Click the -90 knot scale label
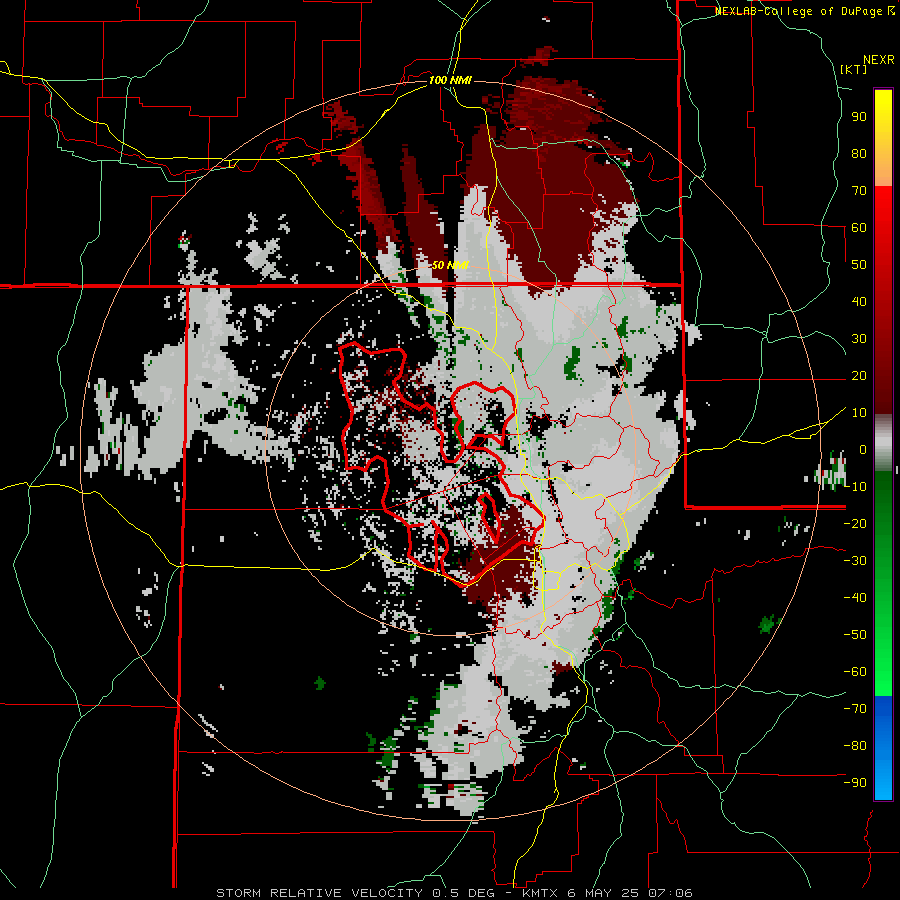The image size is (900, 900). pyautogui.click(x=855, y=783)
